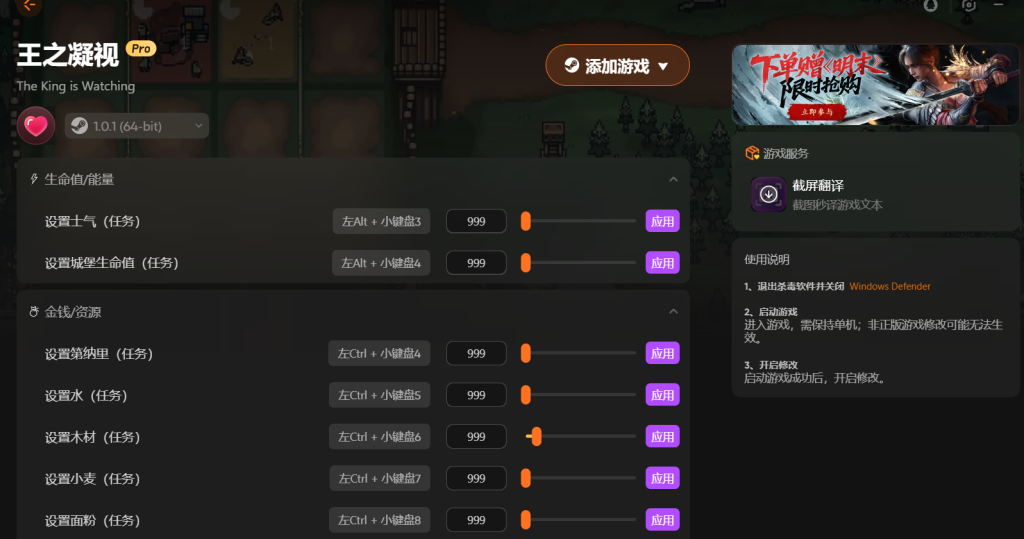Collapse the 生命值/能量 section chevron
The image size is (1024, 539).
[673, 179]
